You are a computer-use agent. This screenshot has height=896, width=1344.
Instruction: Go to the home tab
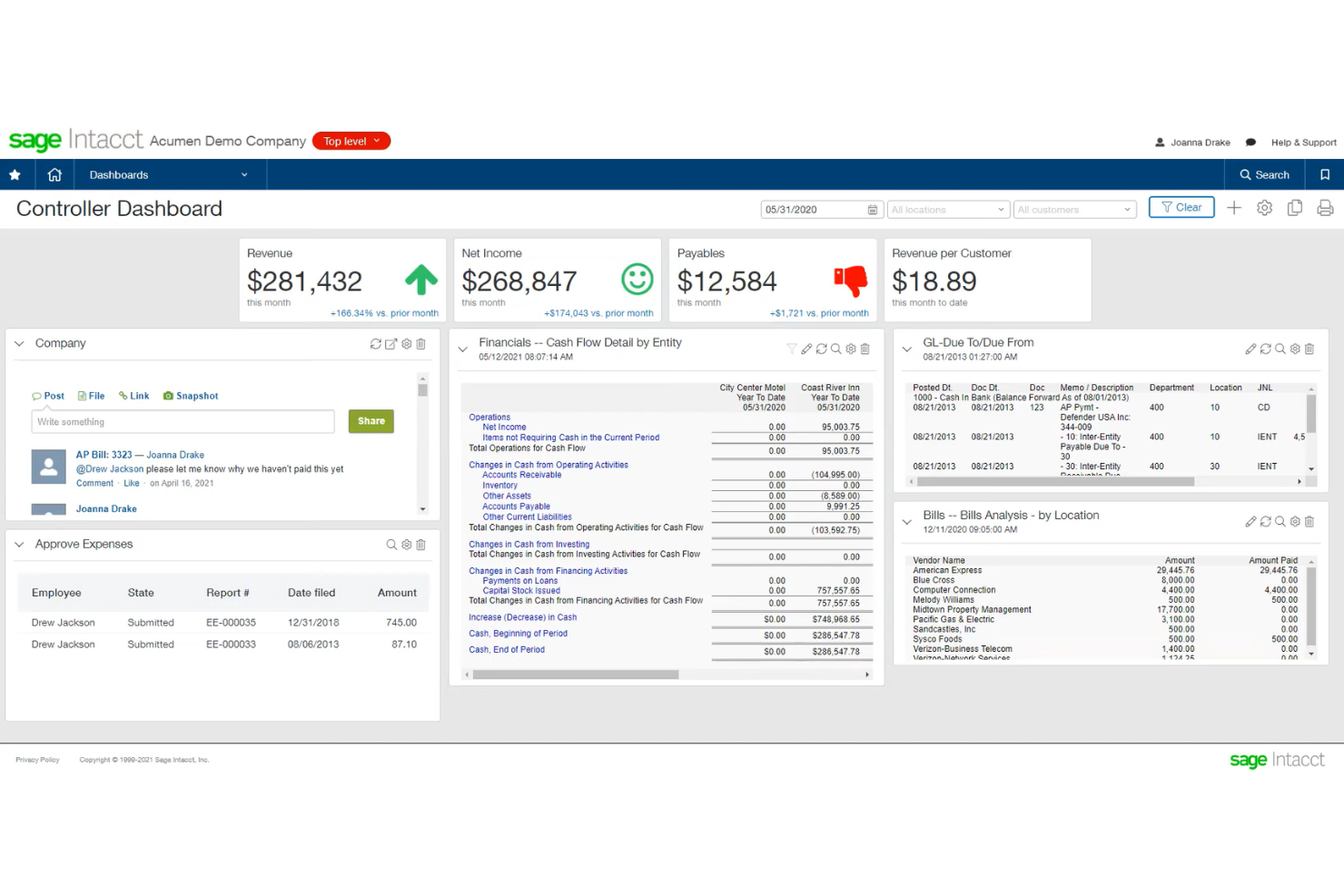tap(54, 174)
